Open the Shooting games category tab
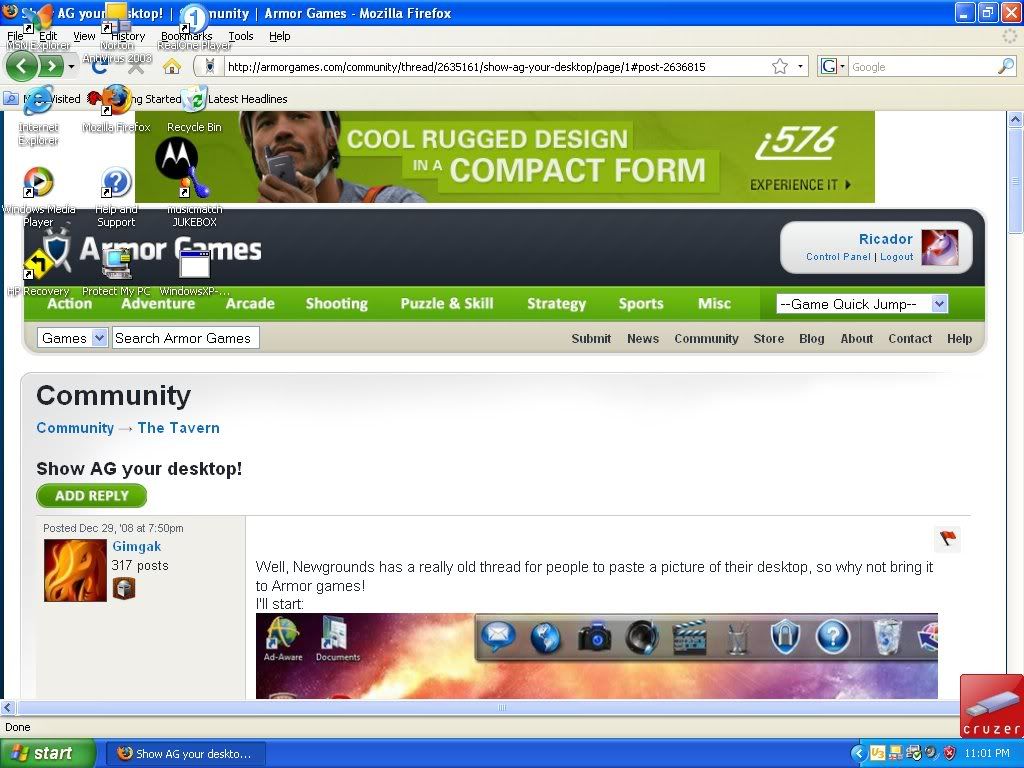Viewport: 1024px width, 768px height. click(337, 304)
